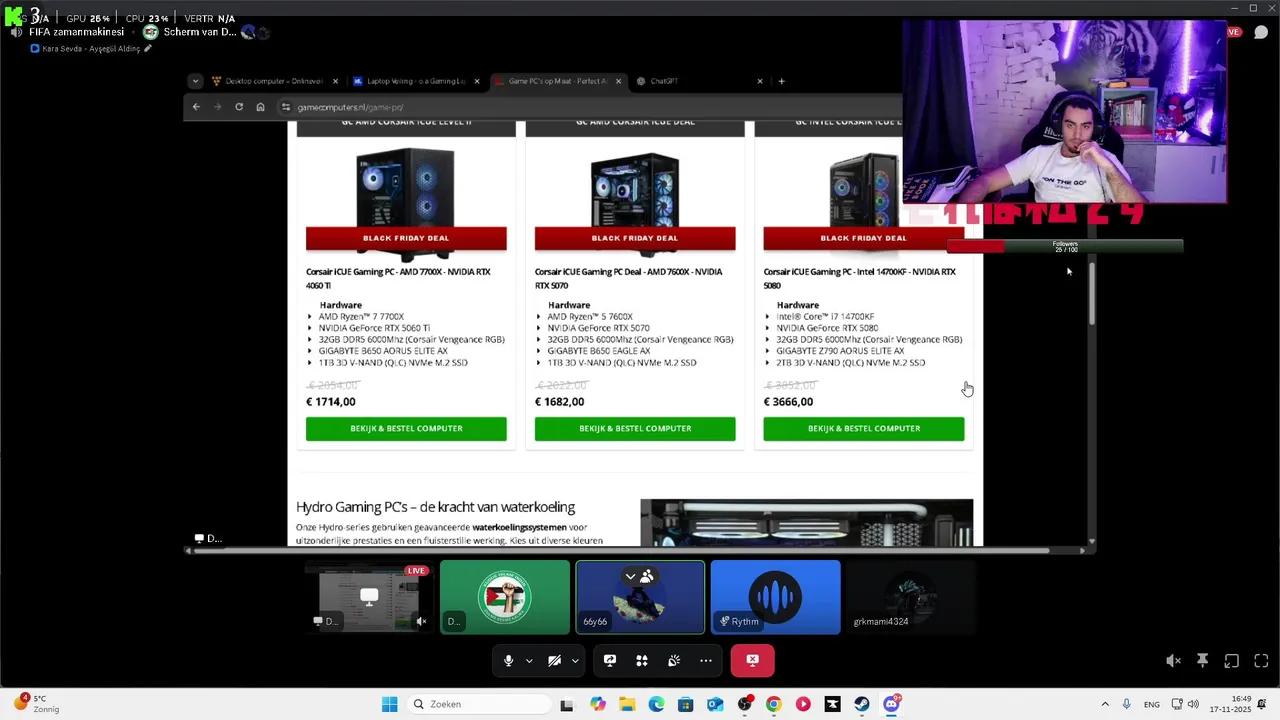Click the horizontal scrollbar under the stream
Screen dimensions: 1280x720
pyautogui.click(x=620, y=550)
